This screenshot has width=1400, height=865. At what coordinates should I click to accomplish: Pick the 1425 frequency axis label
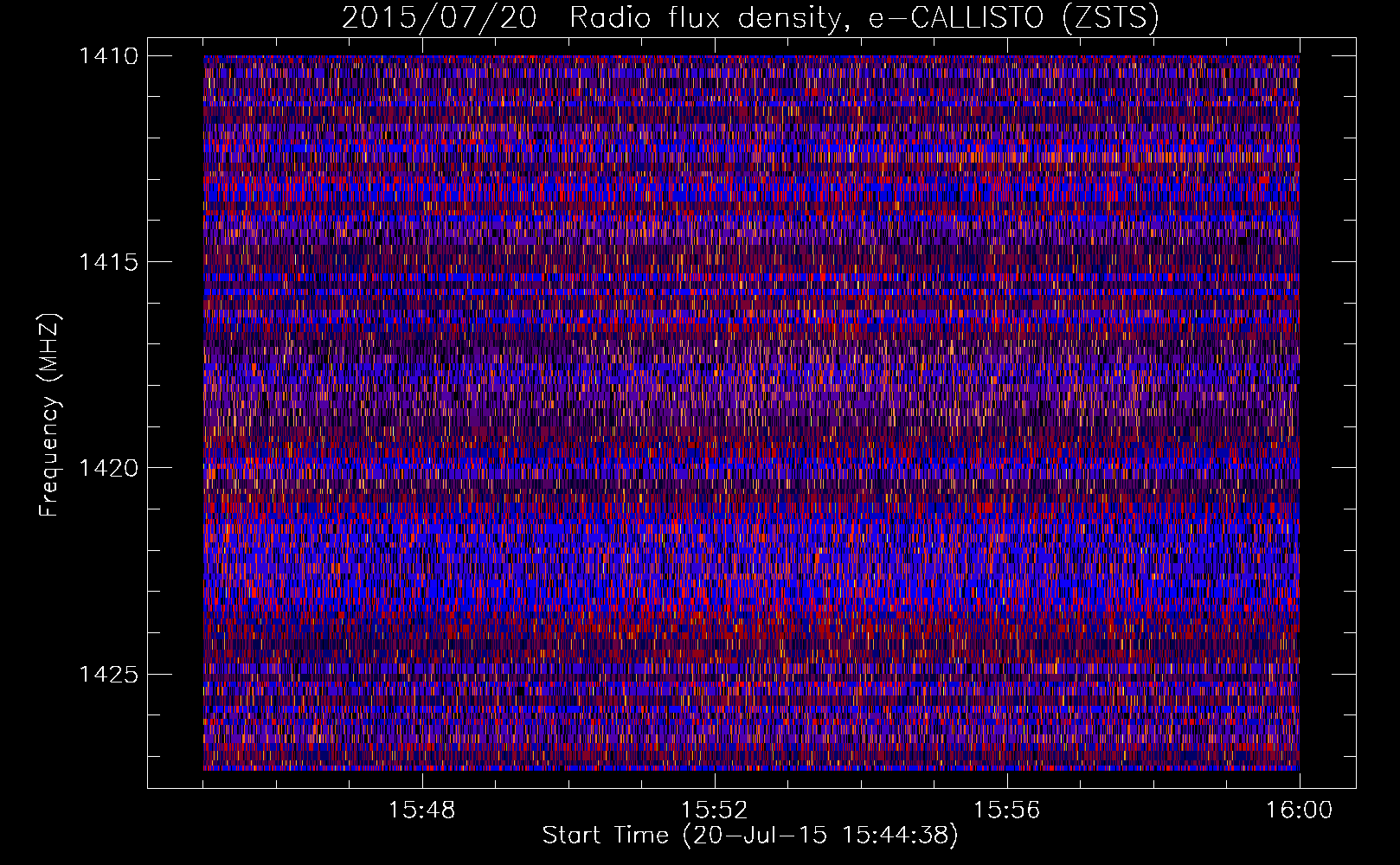pyautogui.click(x=108, y=674)
